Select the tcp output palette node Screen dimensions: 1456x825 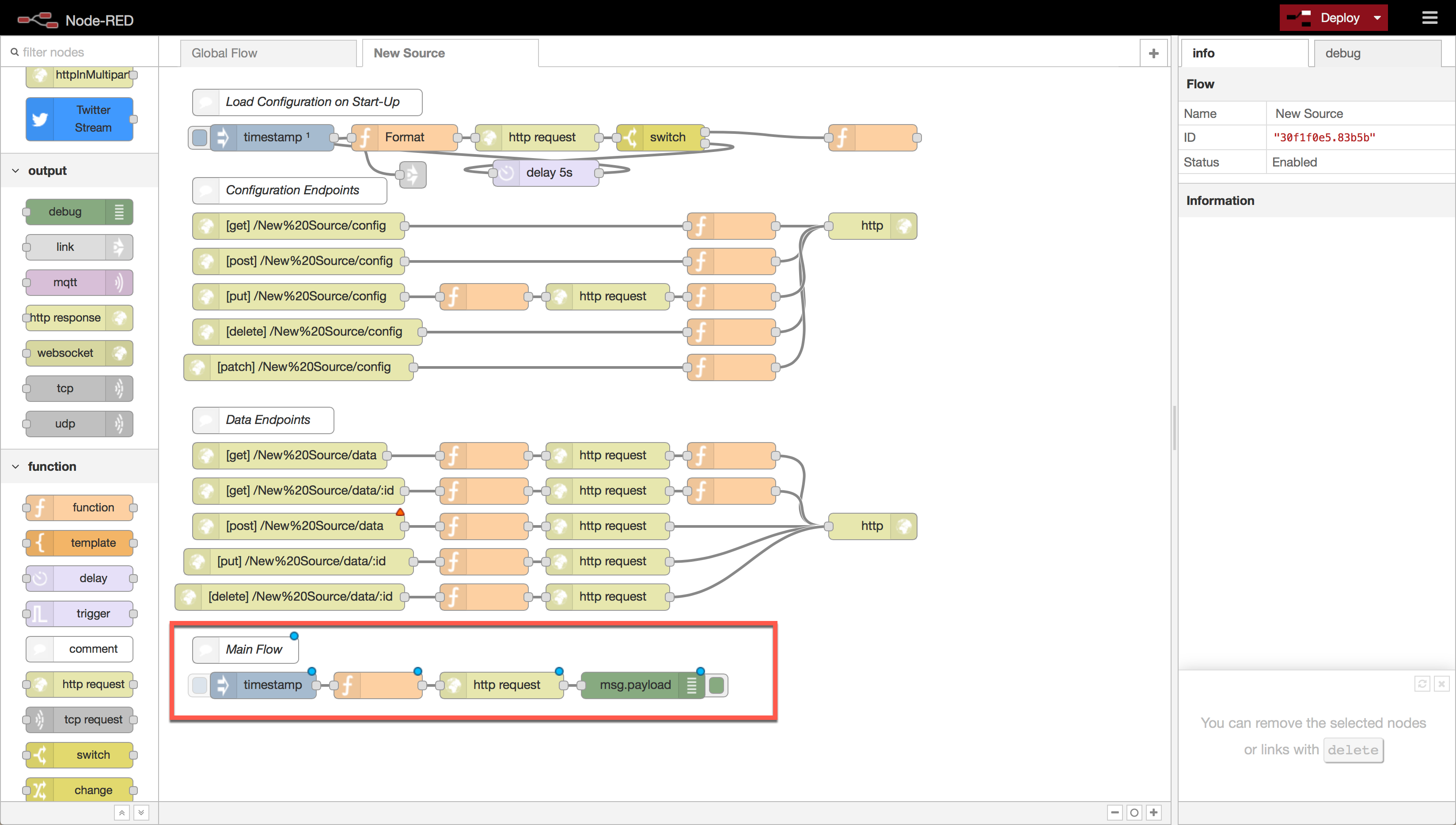click(x=80, y=388)
